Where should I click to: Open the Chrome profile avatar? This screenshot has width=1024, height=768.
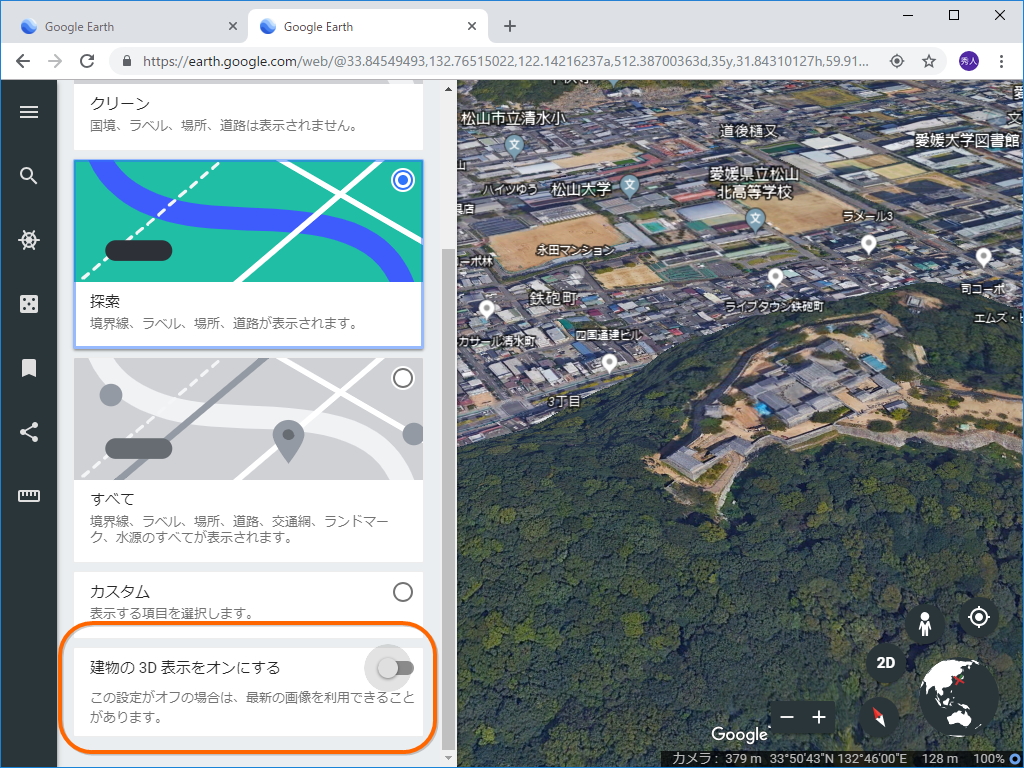[x=968, y=61]
